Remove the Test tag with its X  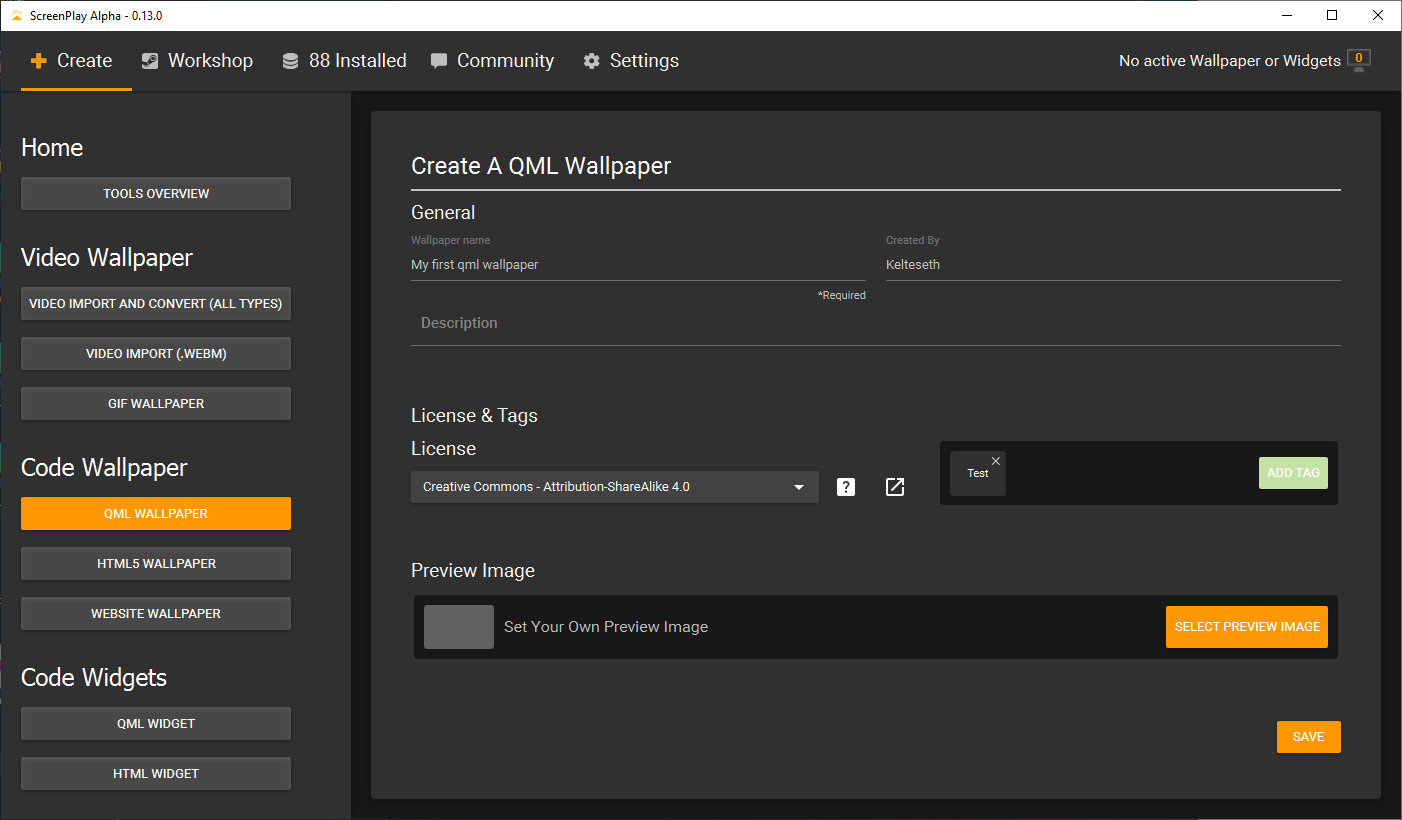coord(995,461)
